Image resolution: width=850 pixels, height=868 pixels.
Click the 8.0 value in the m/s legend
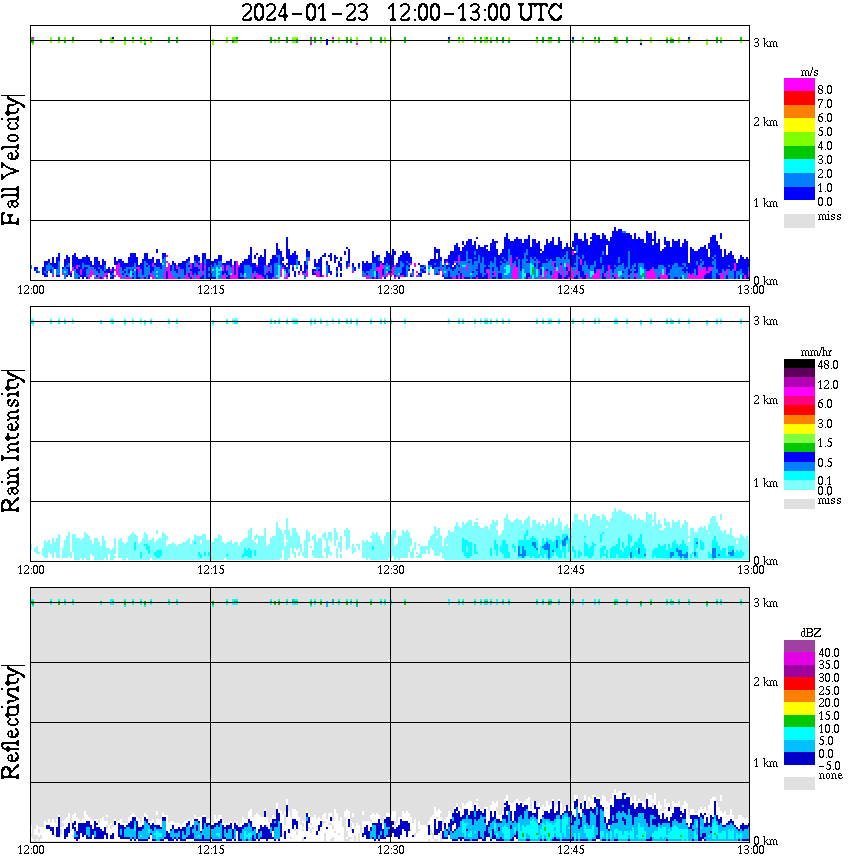[825, 90]
